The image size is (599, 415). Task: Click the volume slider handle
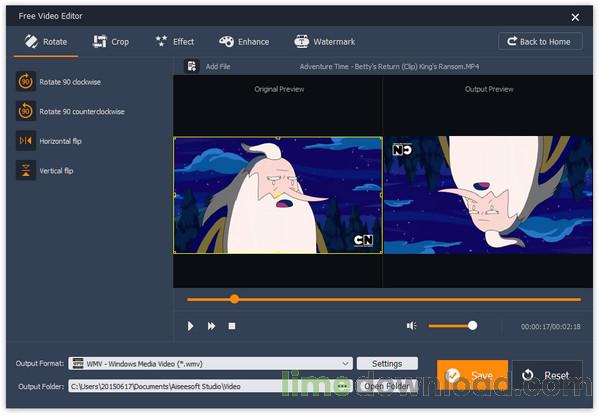click(473, 326)
